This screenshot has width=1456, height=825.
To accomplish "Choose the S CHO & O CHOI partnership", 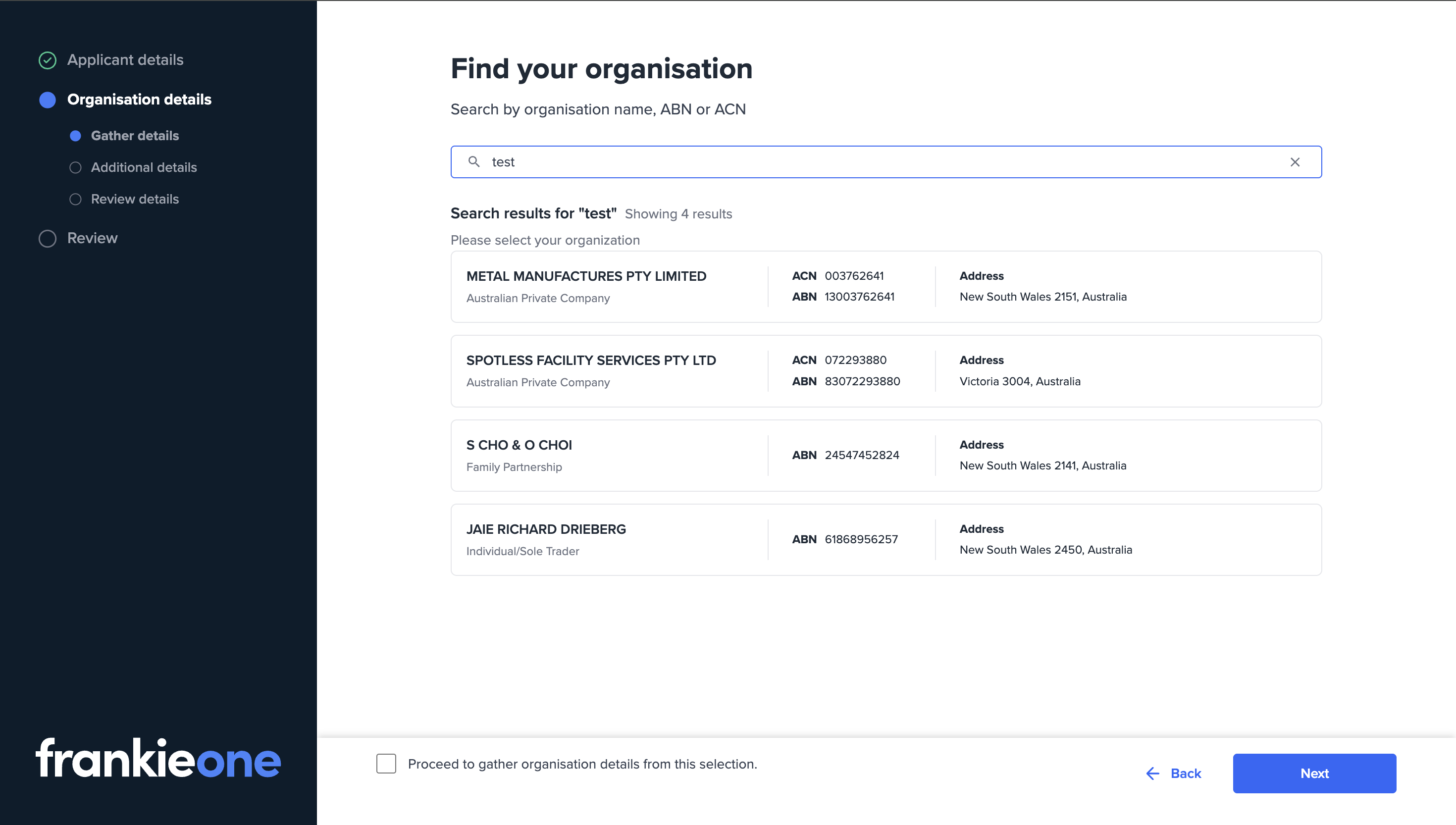I will pos(886,455).
